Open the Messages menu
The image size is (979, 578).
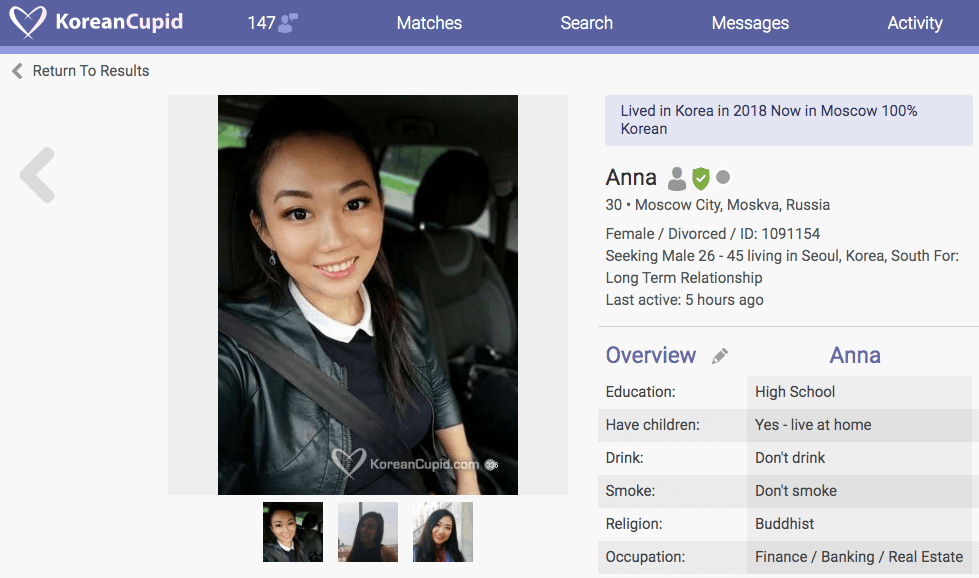click(750, 23)
